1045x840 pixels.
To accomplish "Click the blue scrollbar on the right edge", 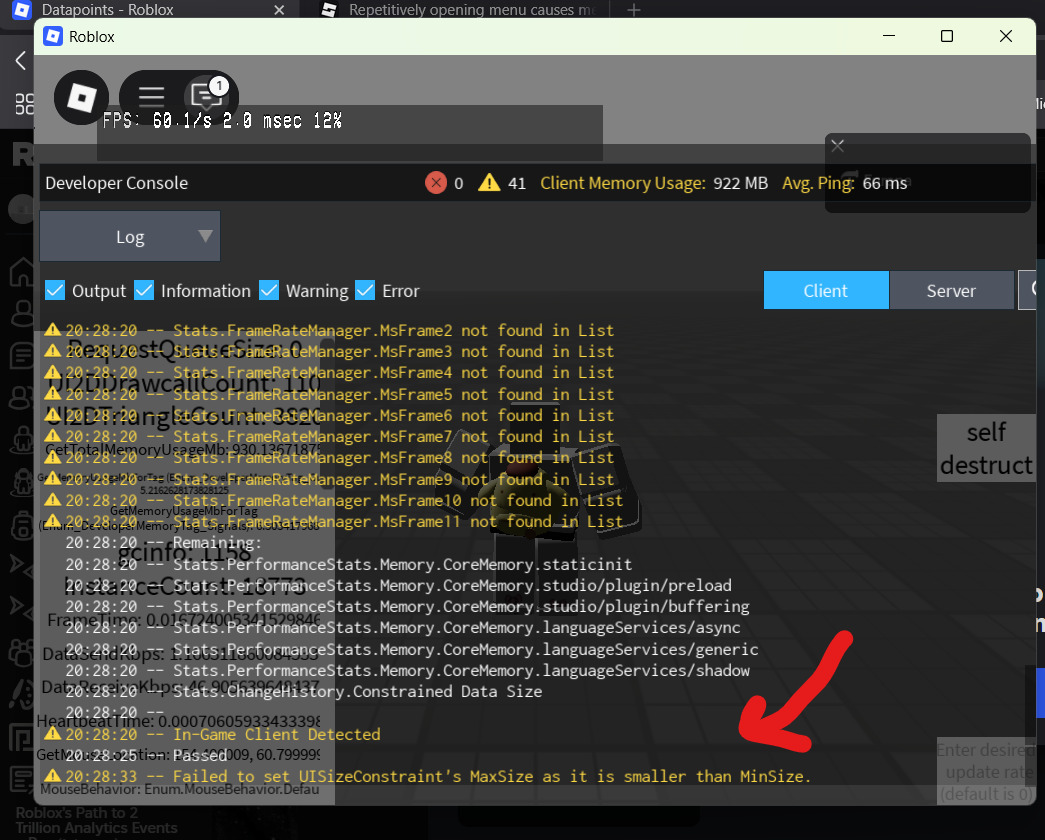I will [1039, 690].
